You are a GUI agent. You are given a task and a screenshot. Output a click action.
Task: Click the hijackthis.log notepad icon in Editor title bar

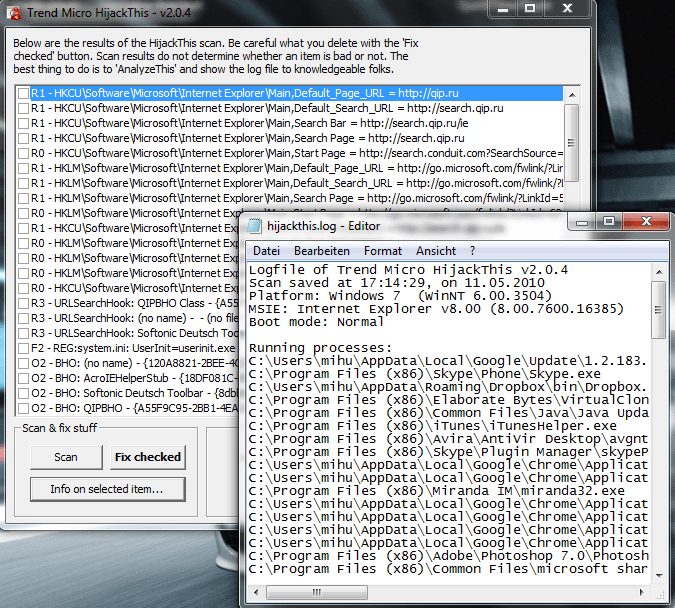coord(254,226)
